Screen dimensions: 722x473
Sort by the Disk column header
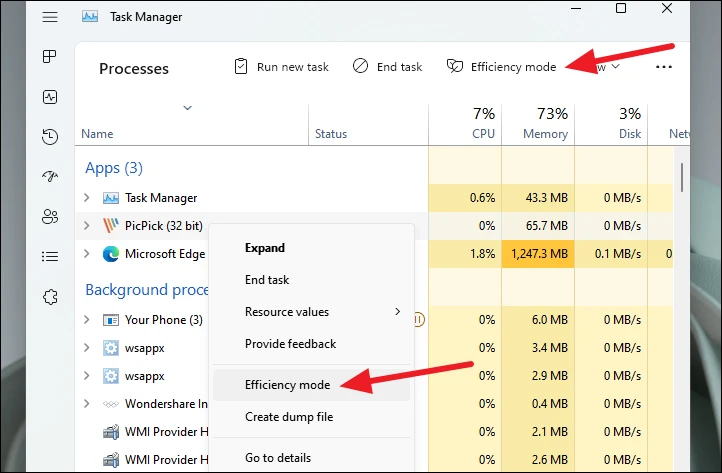611,123
